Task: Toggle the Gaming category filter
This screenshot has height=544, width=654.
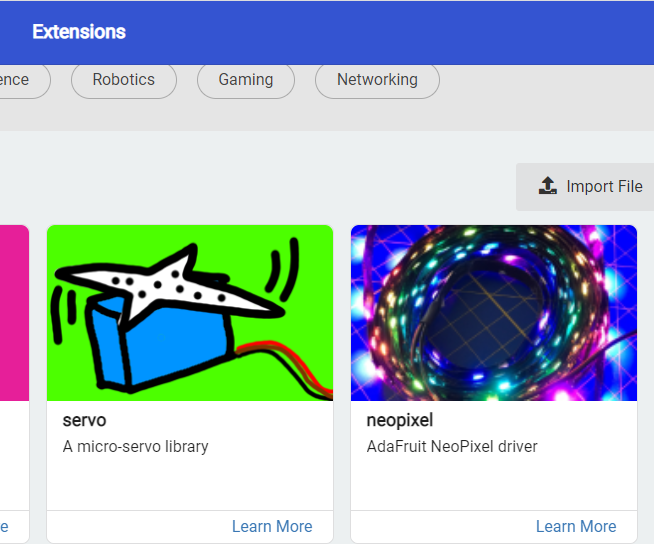Action: [245, 80]
